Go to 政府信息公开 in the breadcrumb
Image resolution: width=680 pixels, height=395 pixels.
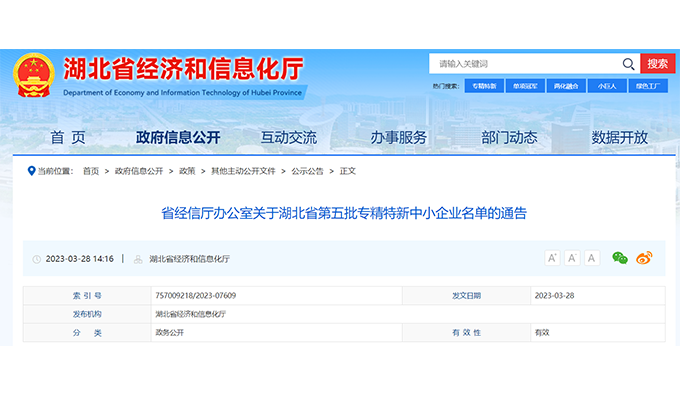(139, 171)
